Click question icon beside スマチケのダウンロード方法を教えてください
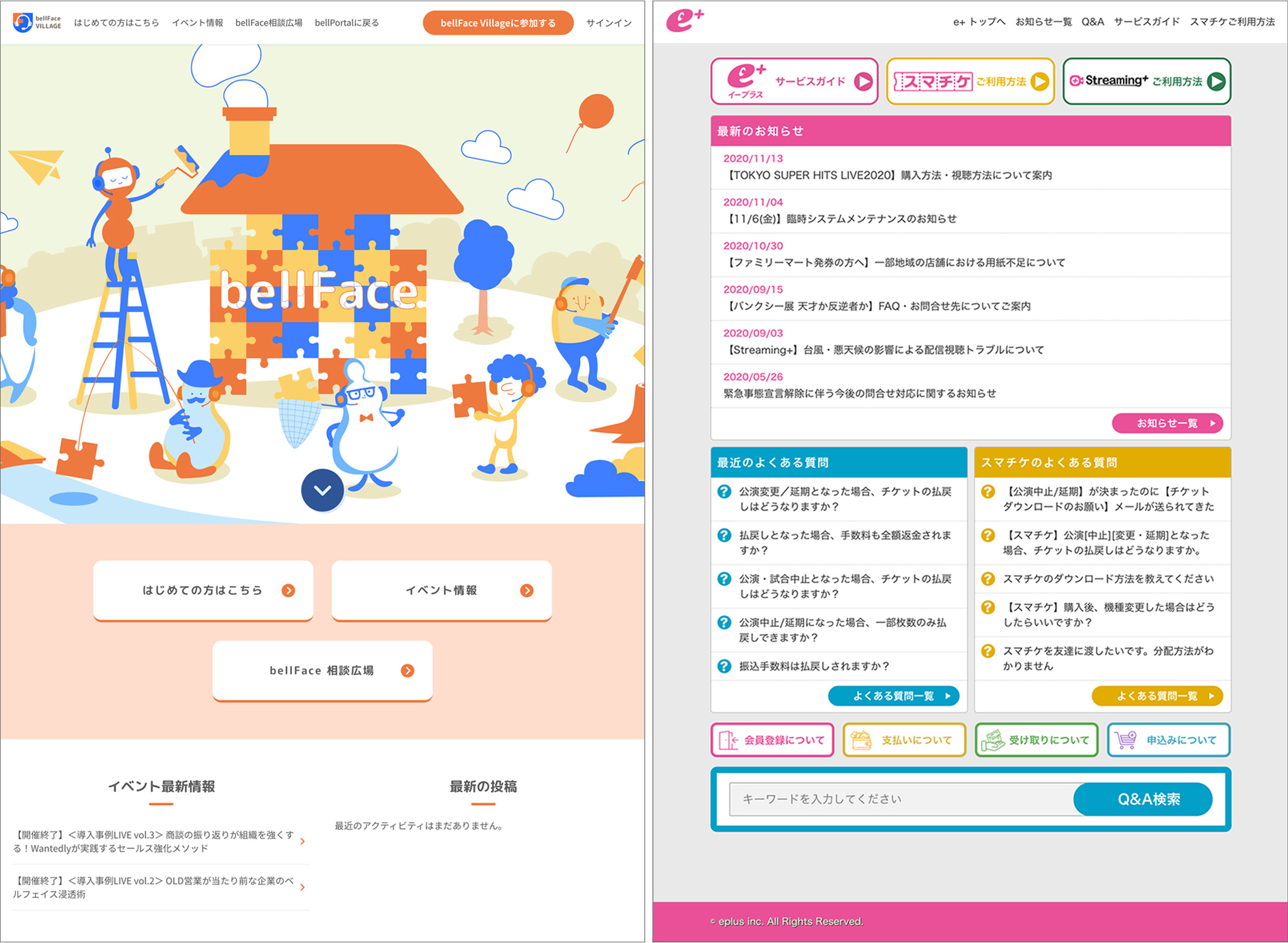The width and height of the screenshot is (1288, 943). pos(988,579)
